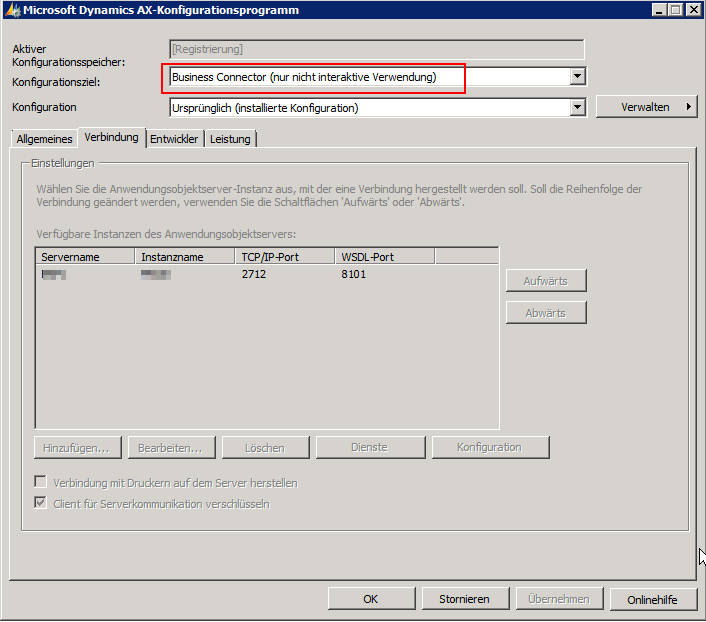Switch to the Leistung tab
Screen dimensions: 706x622
[x=230, y=139]
